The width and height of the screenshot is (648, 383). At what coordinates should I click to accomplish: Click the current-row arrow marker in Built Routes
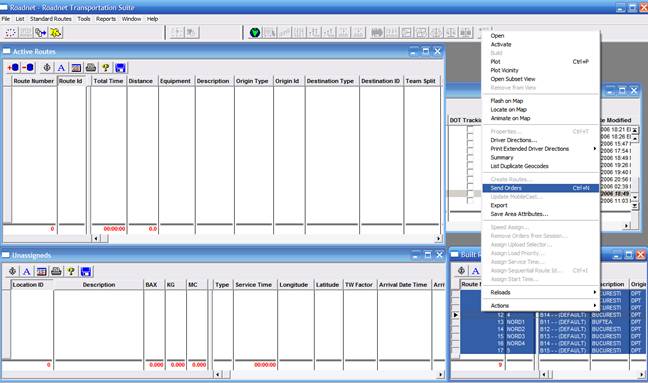(x=455, y=315)
